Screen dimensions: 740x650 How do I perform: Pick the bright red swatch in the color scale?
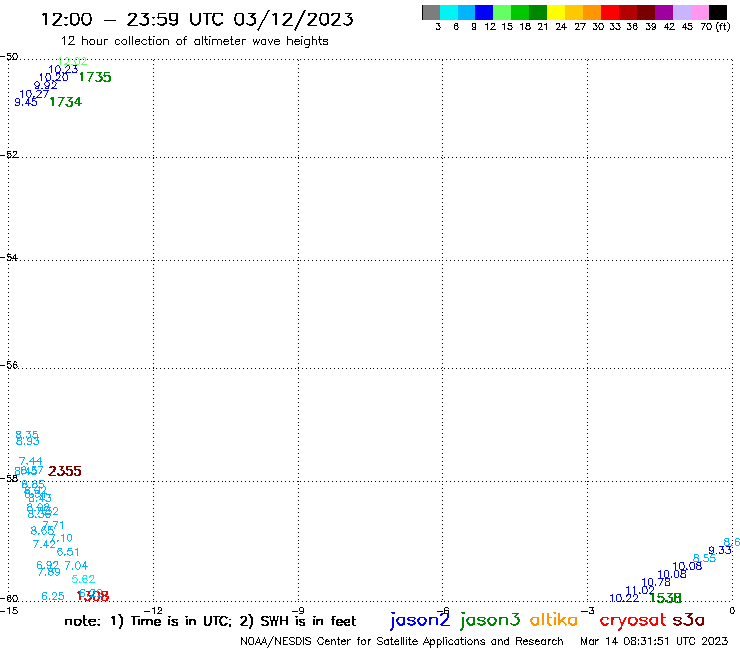(610, 12)
